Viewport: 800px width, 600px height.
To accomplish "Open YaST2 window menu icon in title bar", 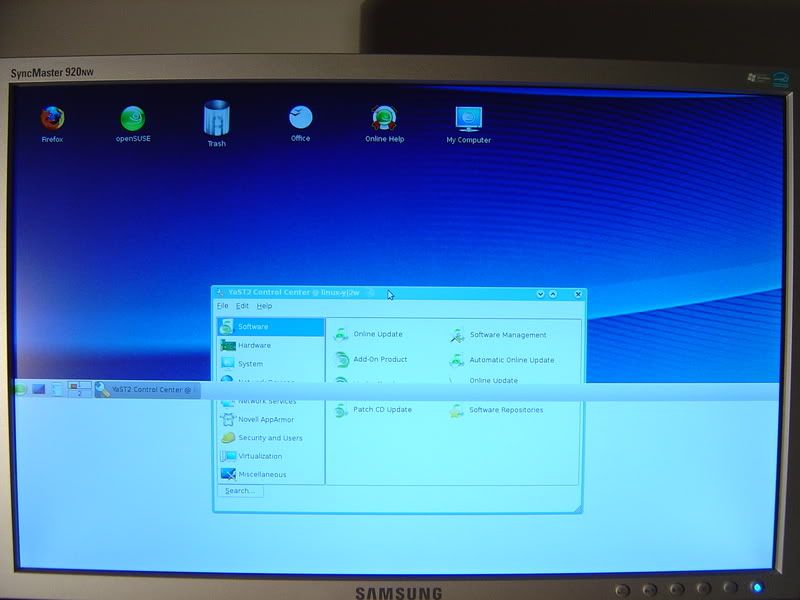I will (x=220, y=293).
